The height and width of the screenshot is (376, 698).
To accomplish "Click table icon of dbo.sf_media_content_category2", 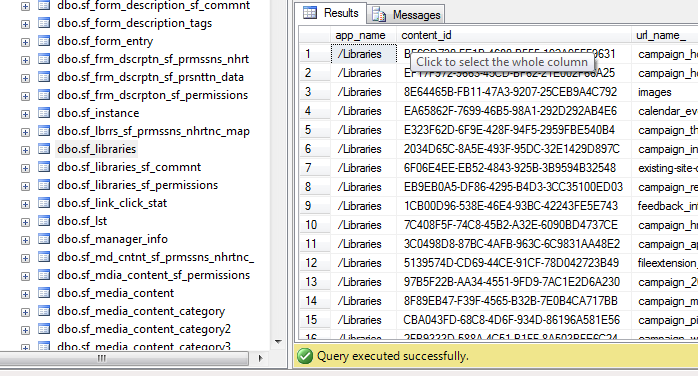I will click(44, 329).
